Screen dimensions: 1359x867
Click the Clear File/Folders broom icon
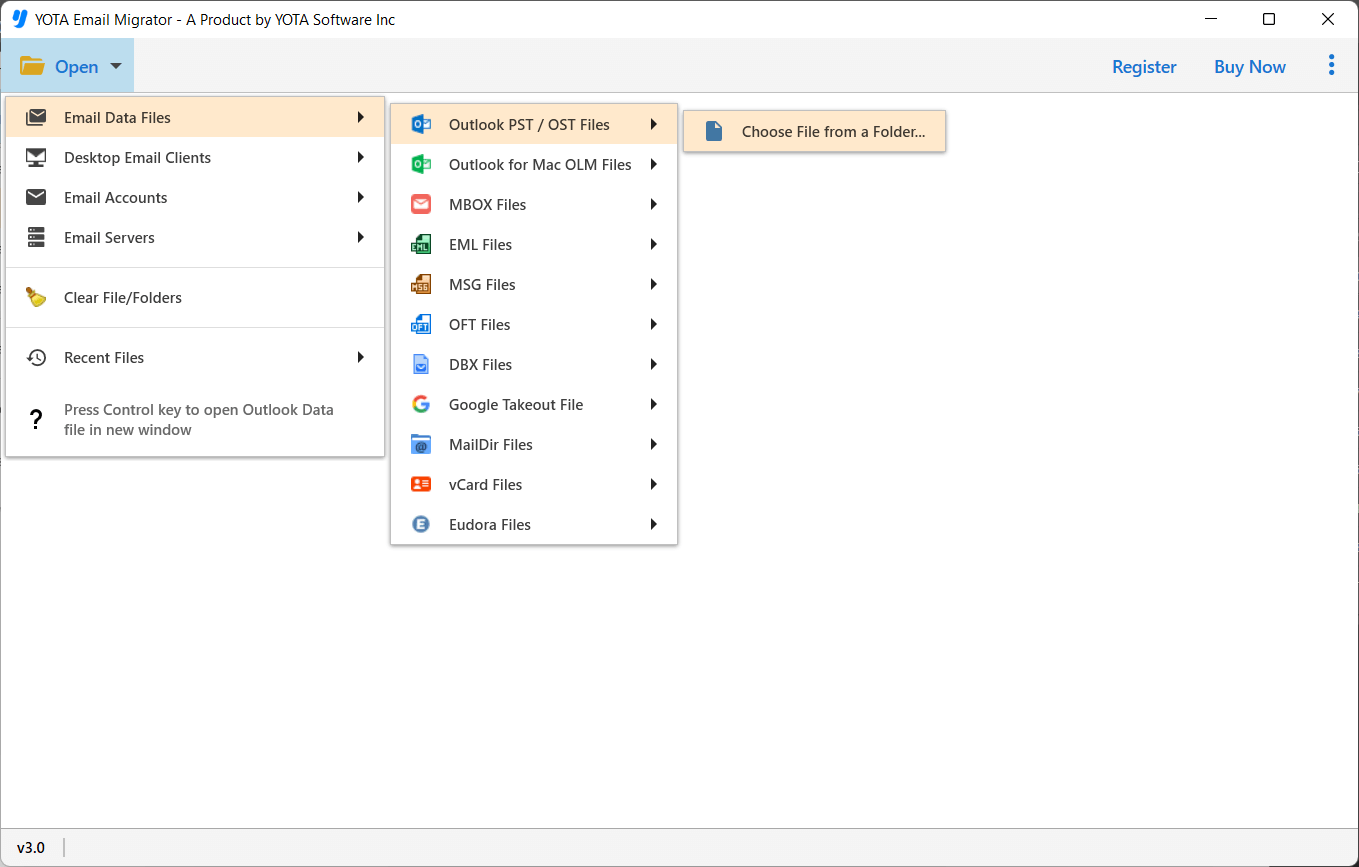point(36,297)
